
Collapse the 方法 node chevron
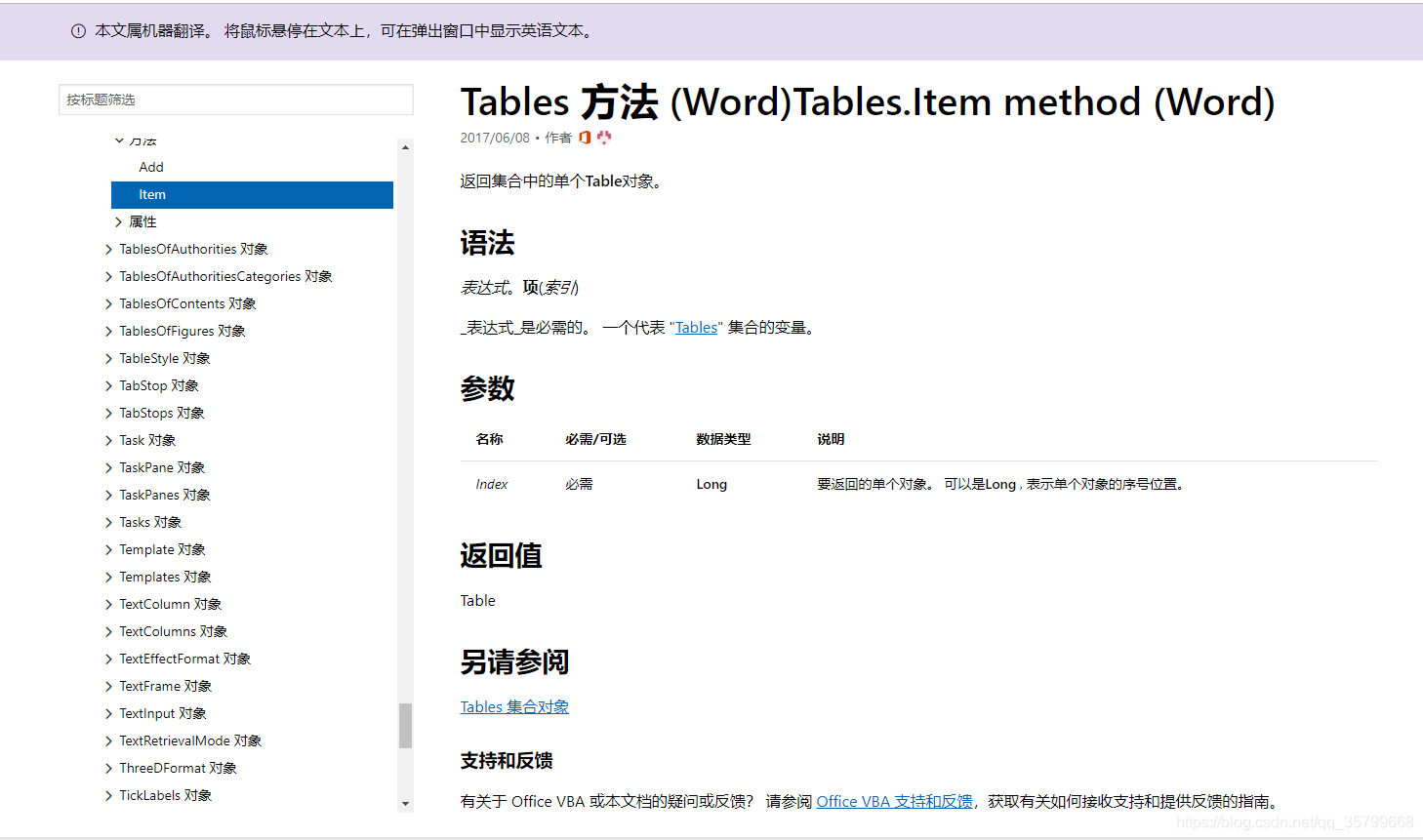point(119,140)
